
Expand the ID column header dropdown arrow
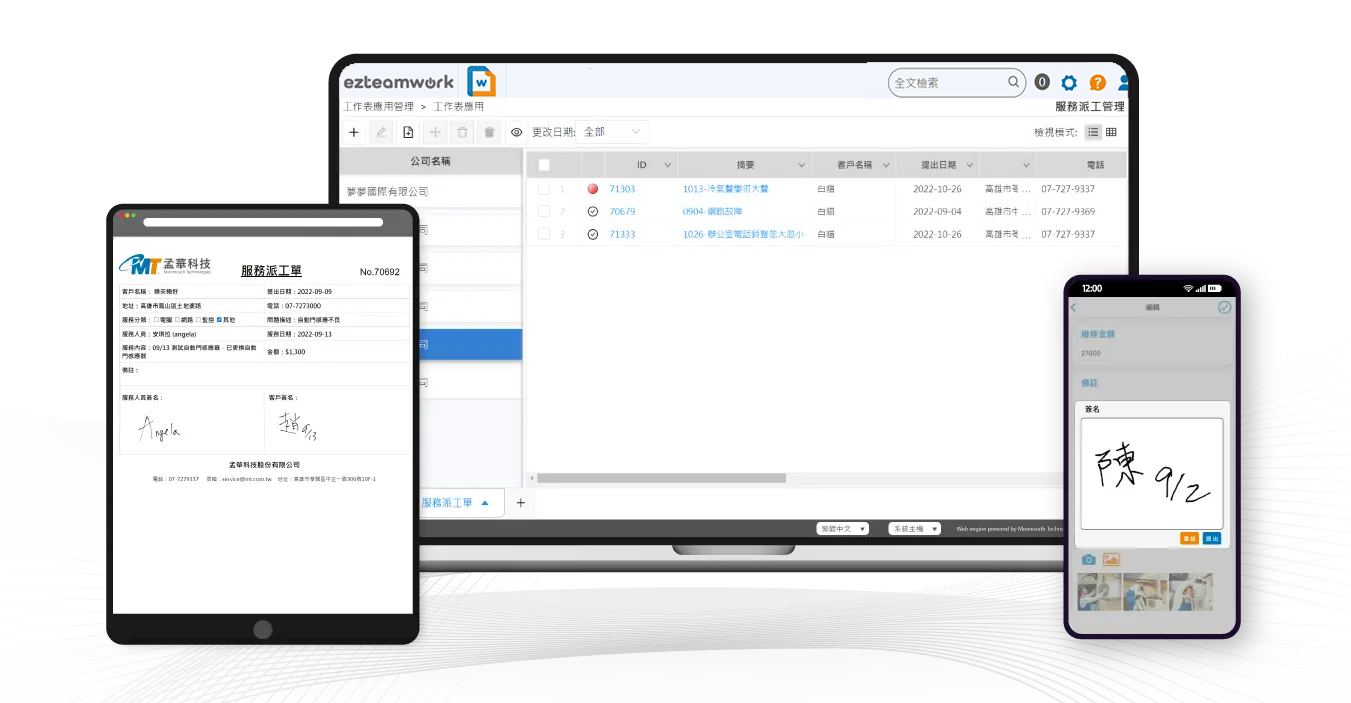point(667,165)
